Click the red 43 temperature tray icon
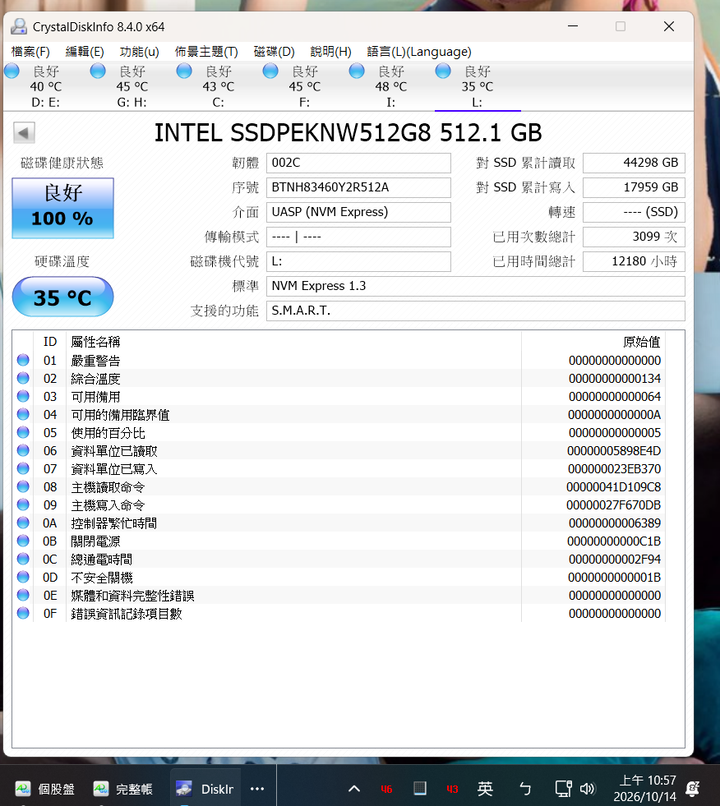This screenshot has width=720, height=806. click(x=452, y=789)
